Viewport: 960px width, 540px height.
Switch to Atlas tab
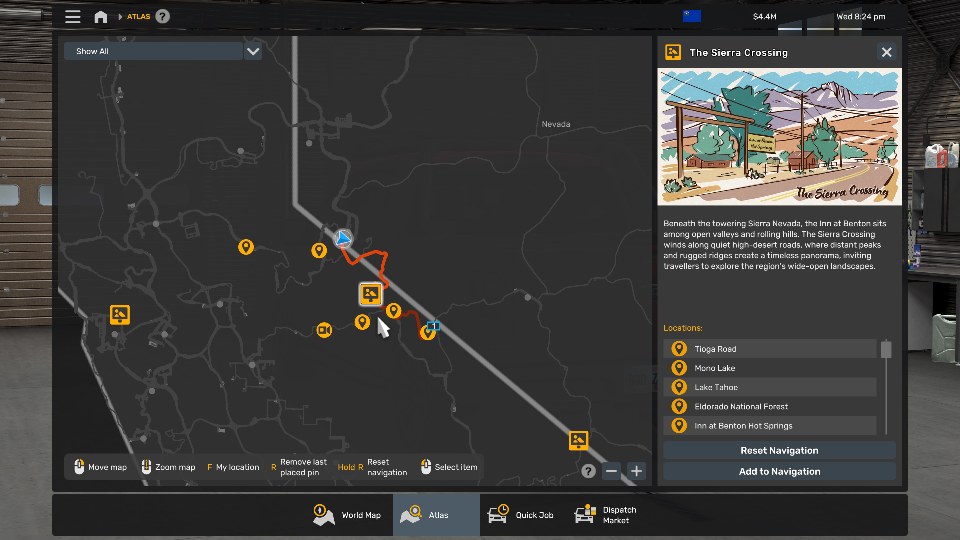(x=436, y=515)
